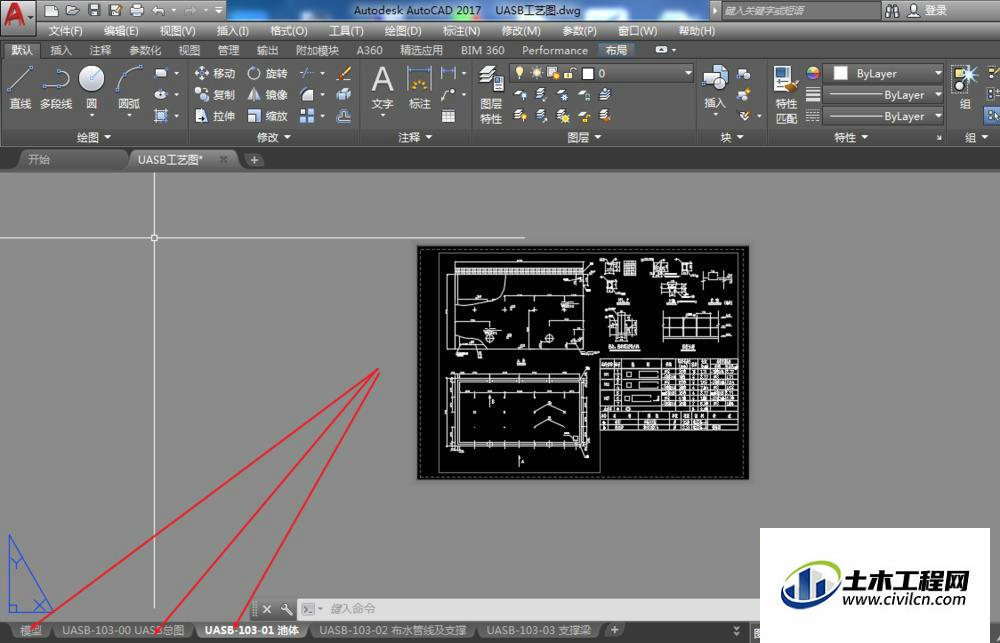Expand the Block (块) panel
The width and height of the screenshot is (1000, 643).
(x=732, y=137)
